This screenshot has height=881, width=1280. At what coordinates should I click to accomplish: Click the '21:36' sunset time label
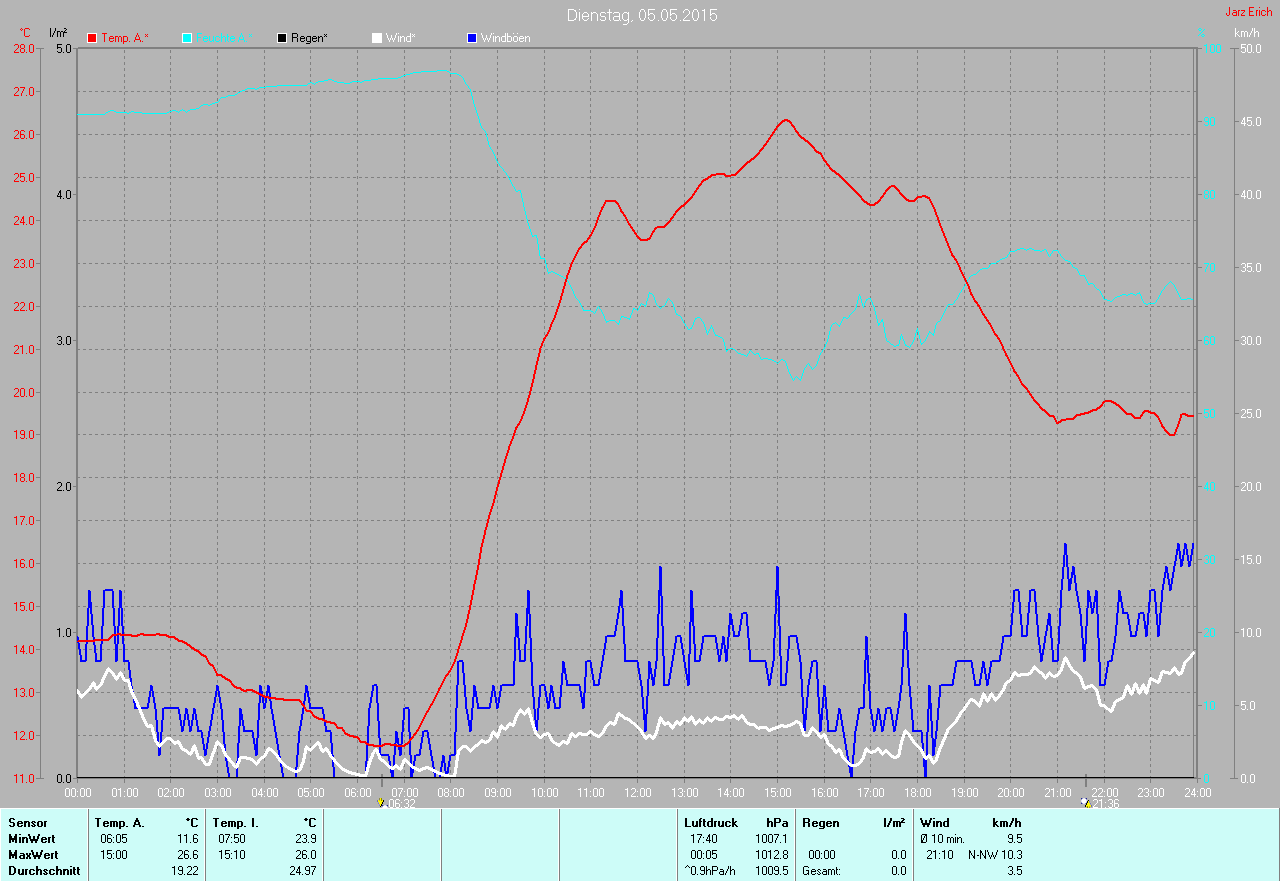point(1106,803)
